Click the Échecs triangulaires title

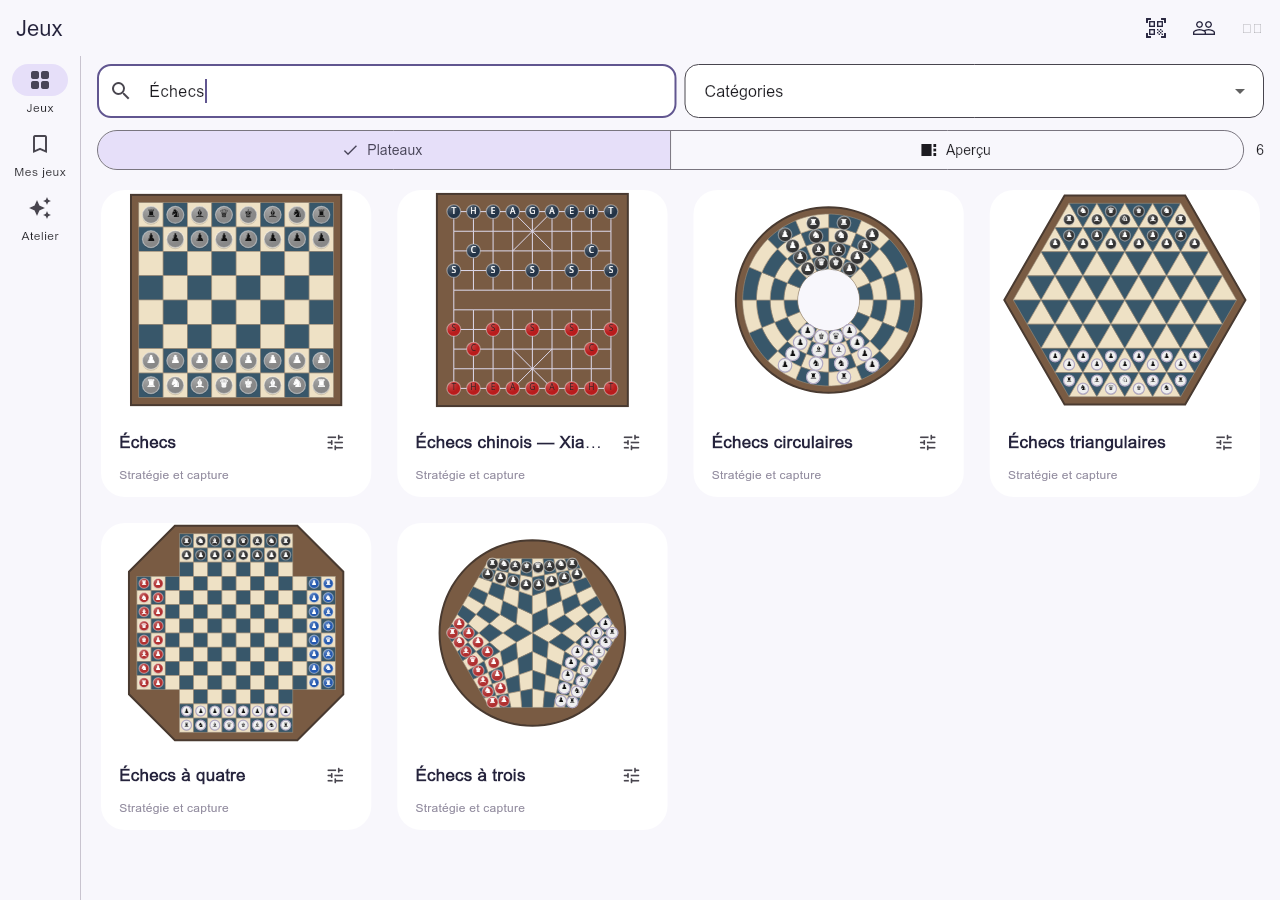(x=1087, y=442)
